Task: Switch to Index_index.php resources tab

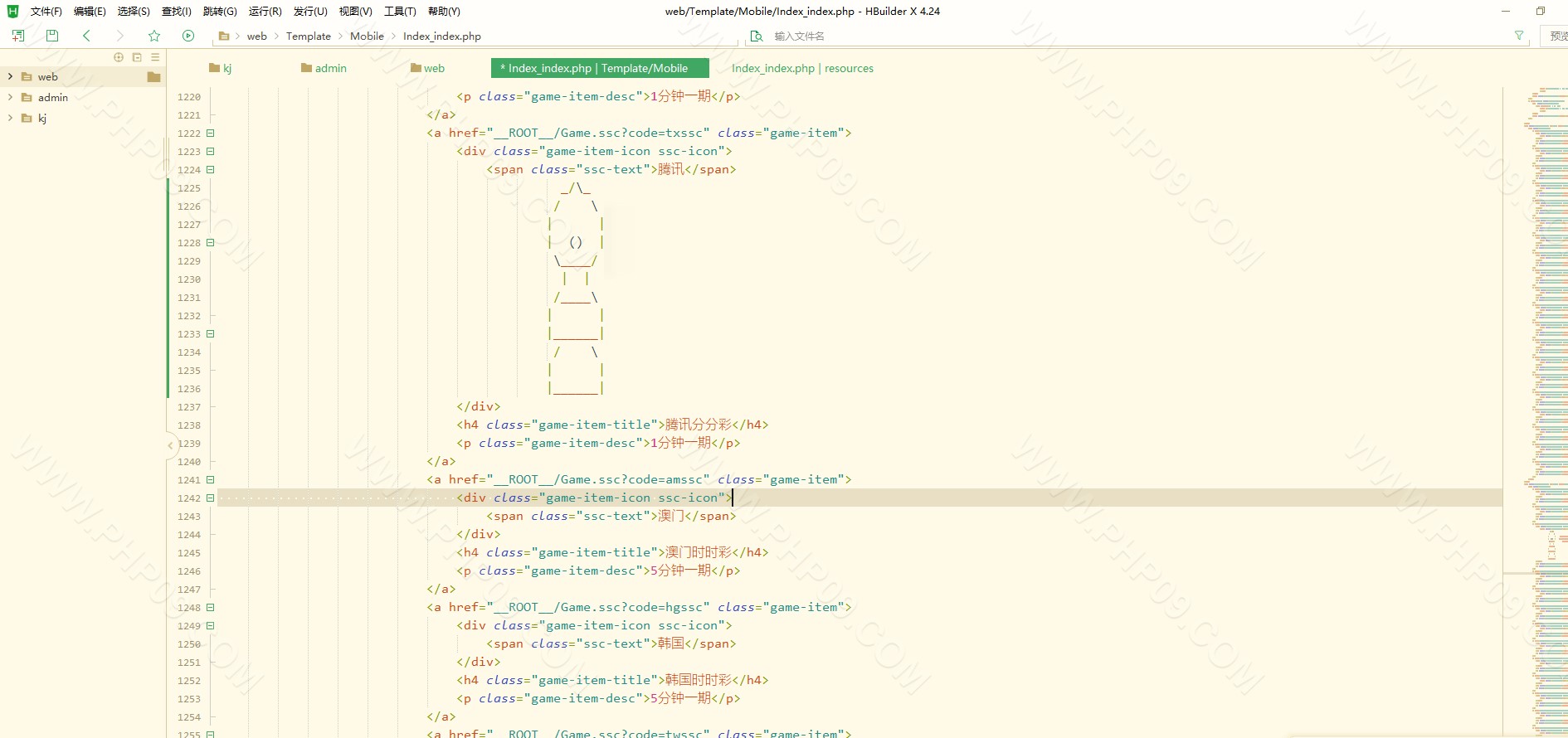Action: click(x=802, y=68)
